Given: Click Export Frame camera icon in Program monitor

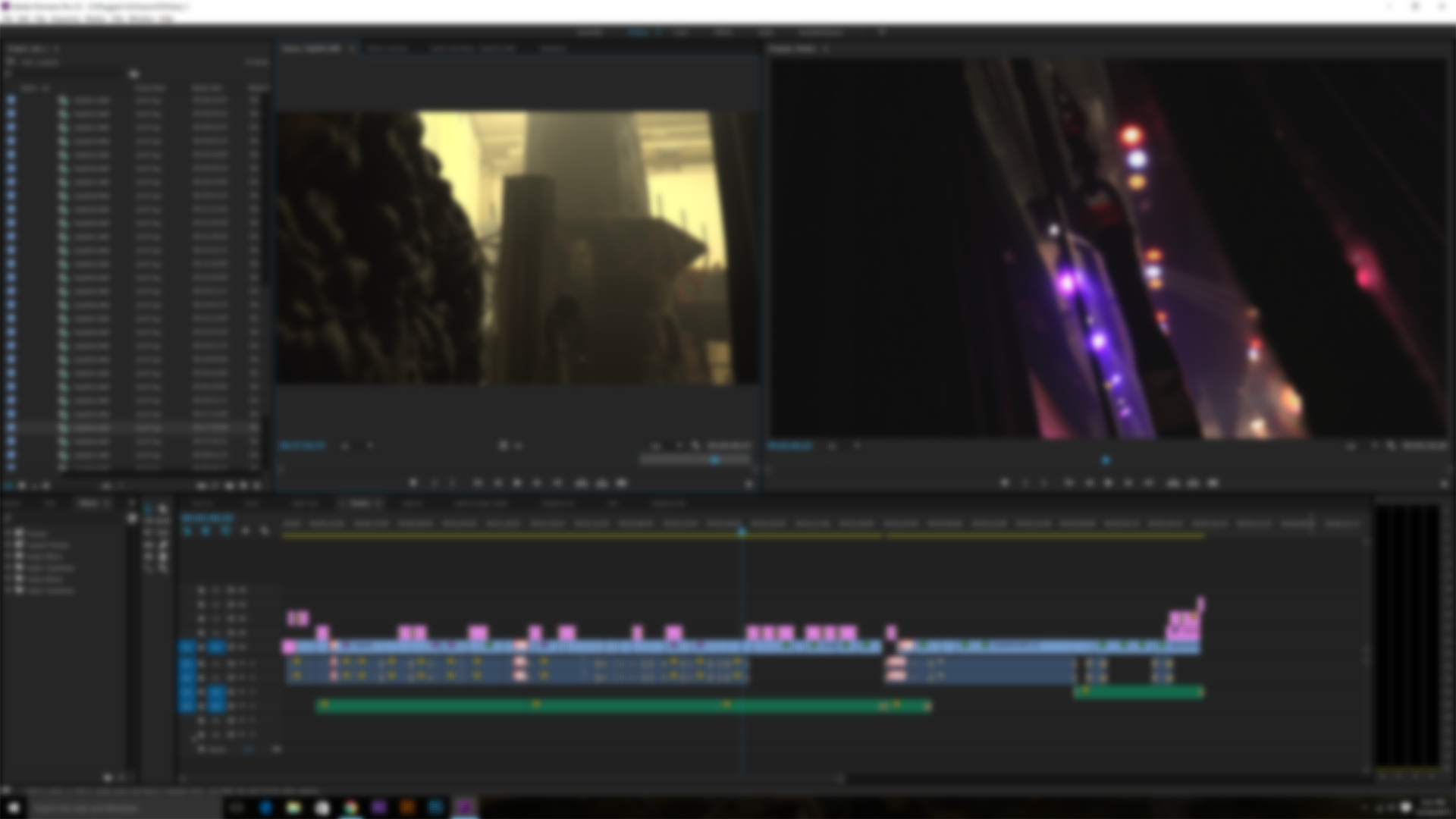Looking at the screenshot, I should (1213, 483).
